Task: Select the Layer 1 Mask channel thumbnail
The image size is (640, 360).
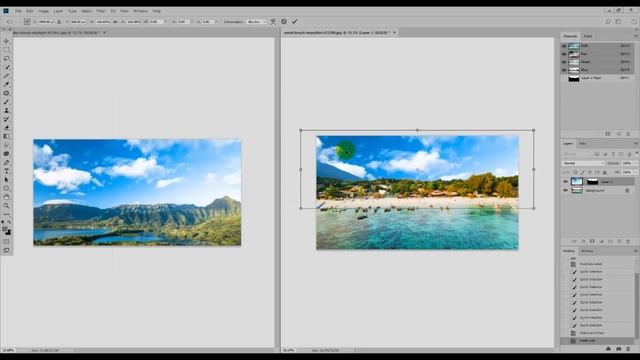Action: tap(574, 78)
